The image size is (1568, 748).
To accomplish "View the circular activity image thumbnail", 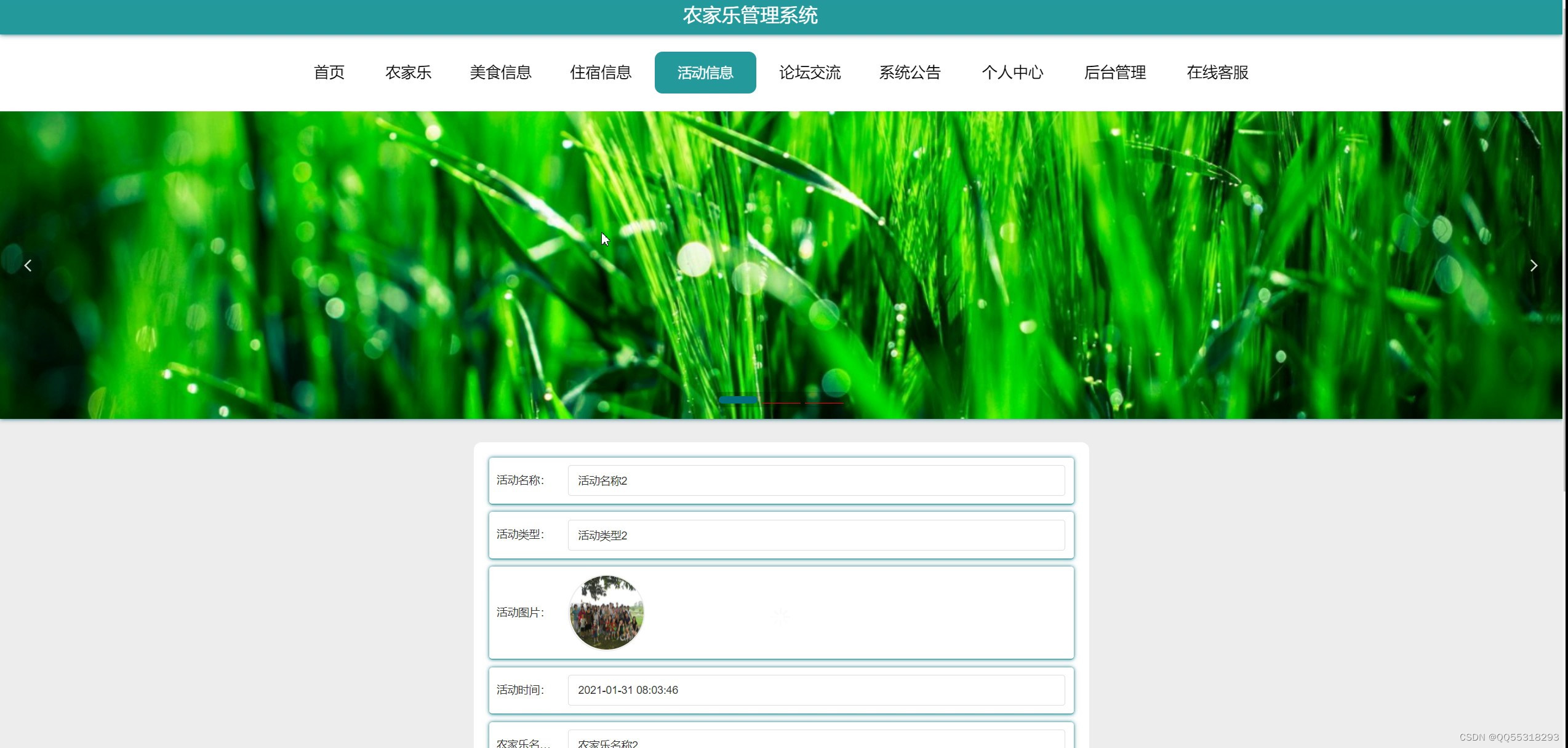I will 606,612.
